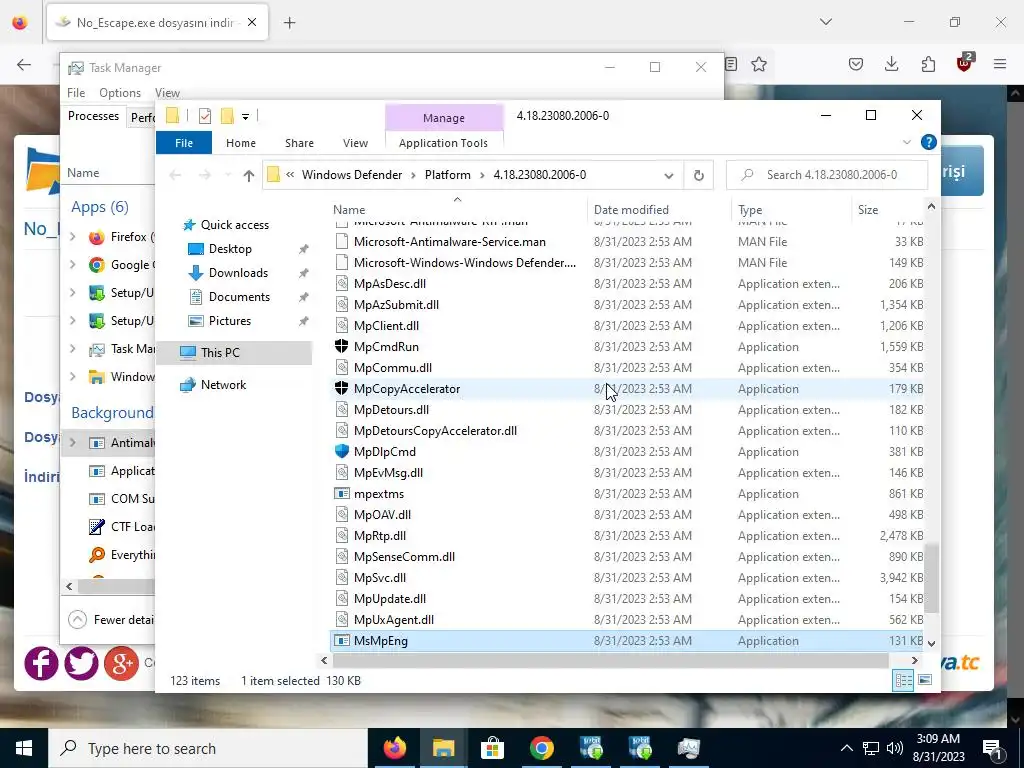Switch to details view in Explorer status bar
This screenshot has width=1024, height=768.
coord(904,680)
